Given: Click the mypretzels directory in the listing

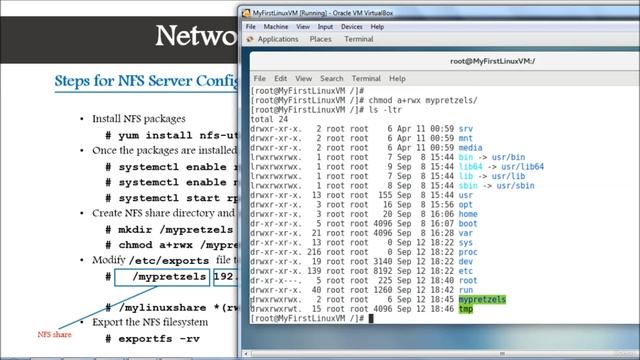Looking at the screenshot, I should 482,300.
